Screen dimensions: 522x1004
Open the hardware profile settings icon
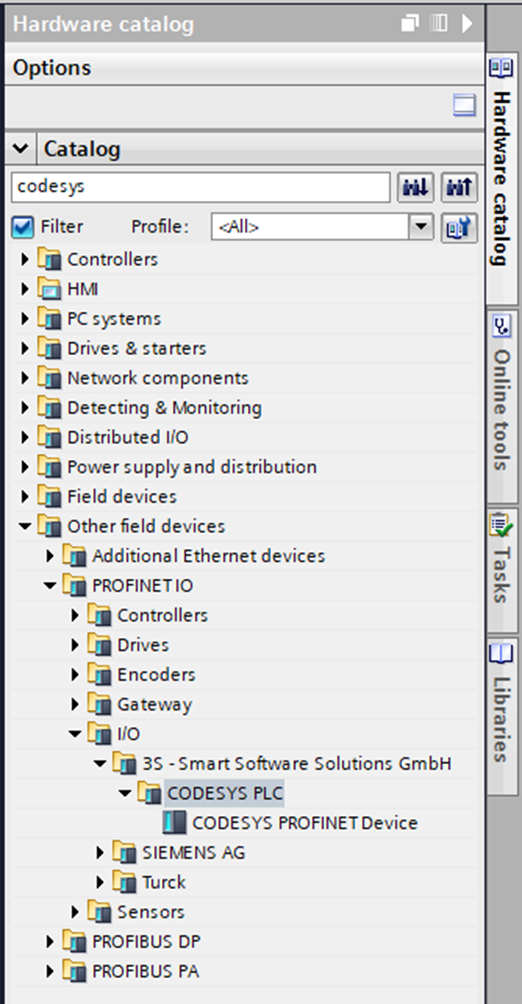click(x=459, y=227)
